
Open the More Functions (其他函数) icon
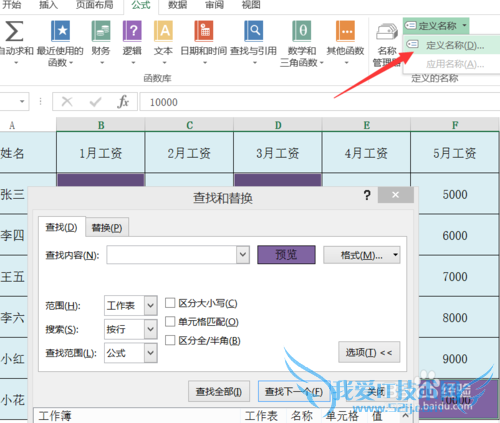(x=345, y=31)
